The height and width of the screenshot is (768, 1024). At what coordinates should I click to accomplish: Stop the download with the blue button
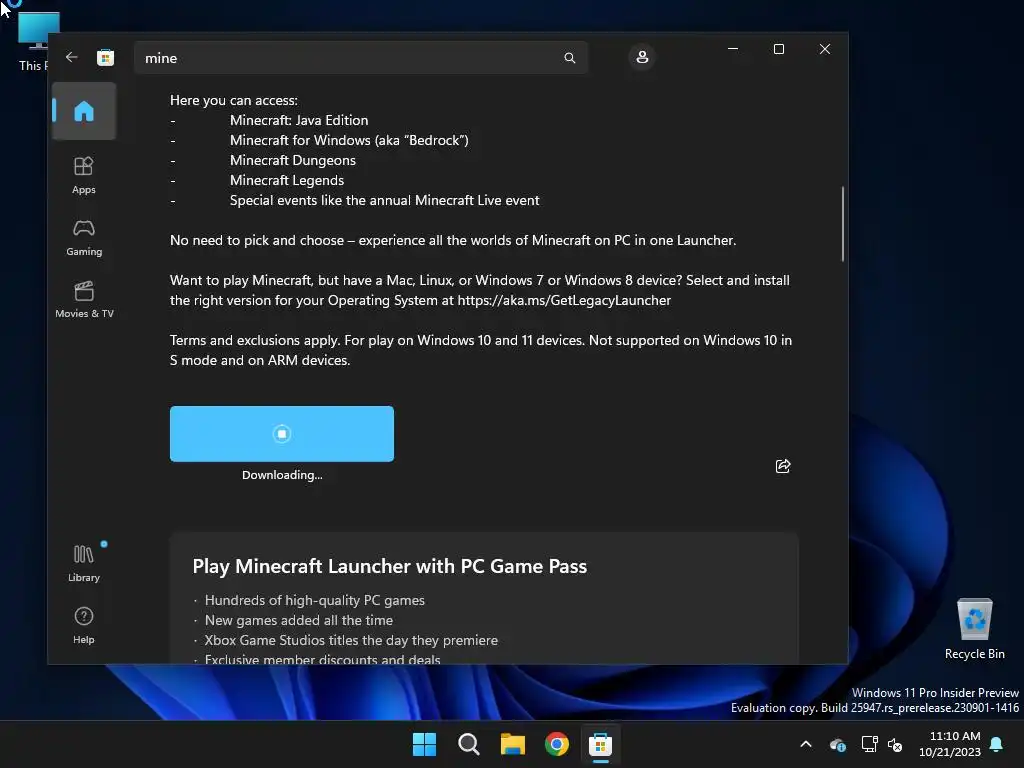281,434
